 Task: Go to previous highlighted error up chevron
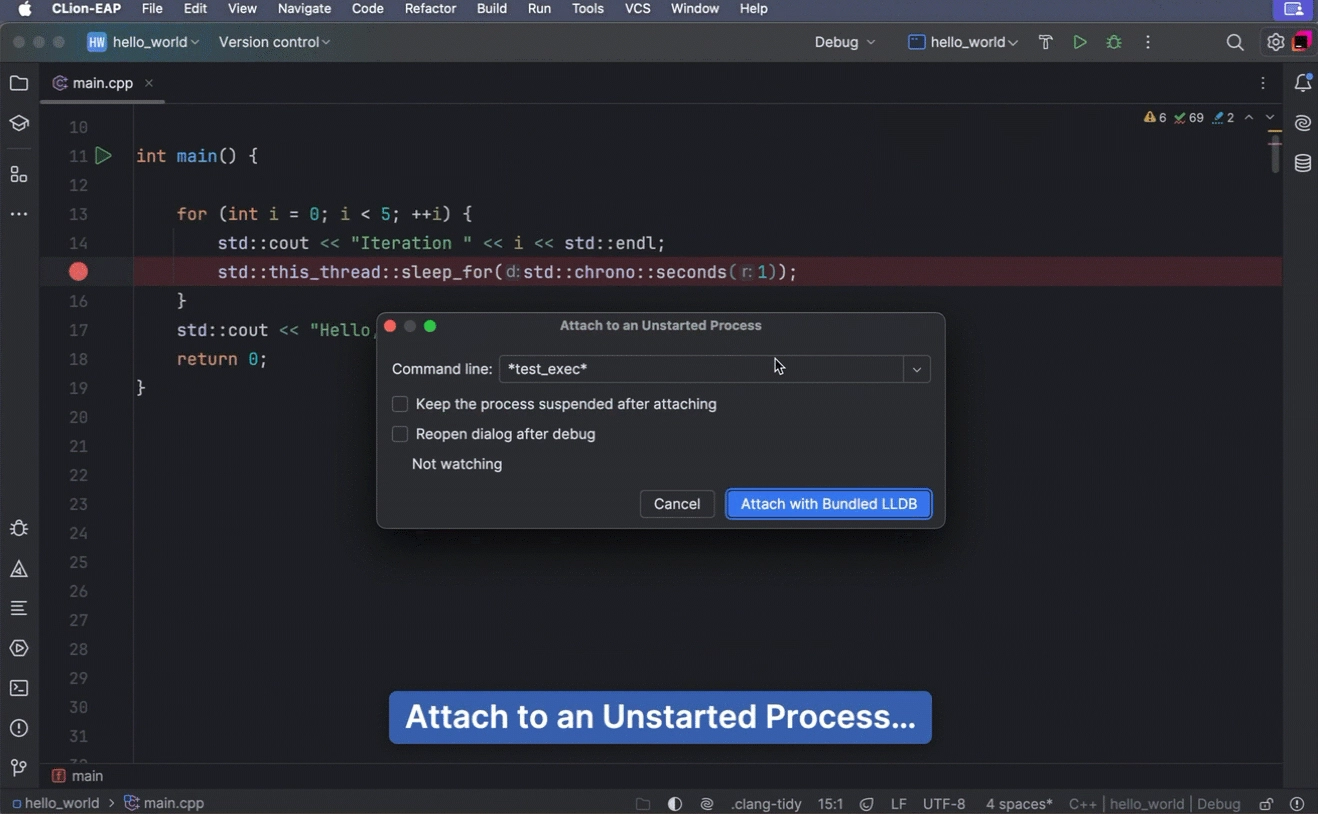pos(1249,118)
